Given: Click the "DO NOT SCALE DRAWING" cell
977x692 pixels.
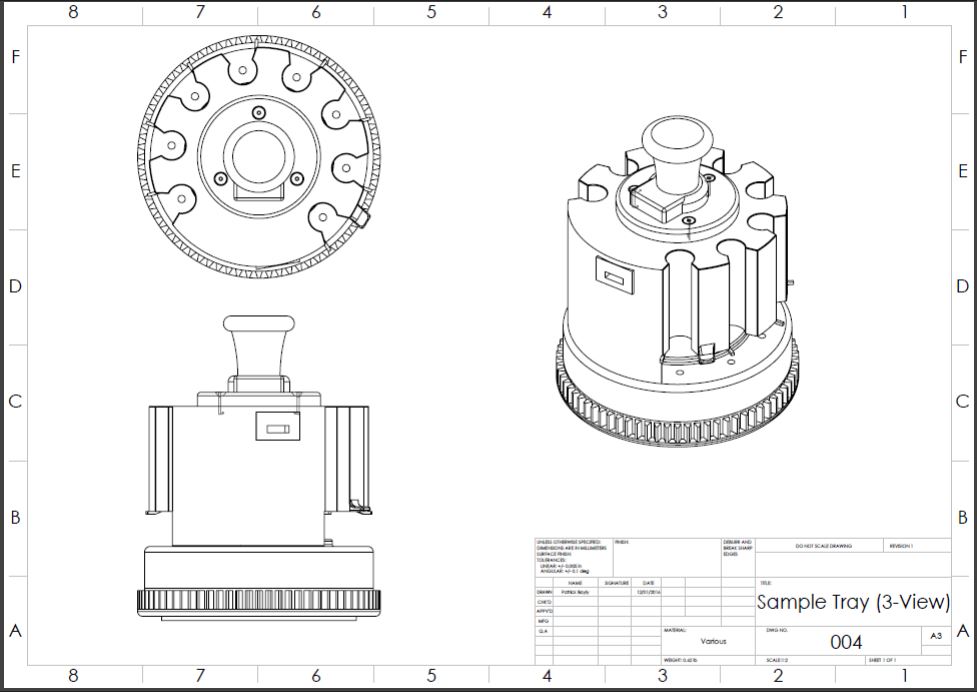Looking at the screenshot, I should click(823, 546).
